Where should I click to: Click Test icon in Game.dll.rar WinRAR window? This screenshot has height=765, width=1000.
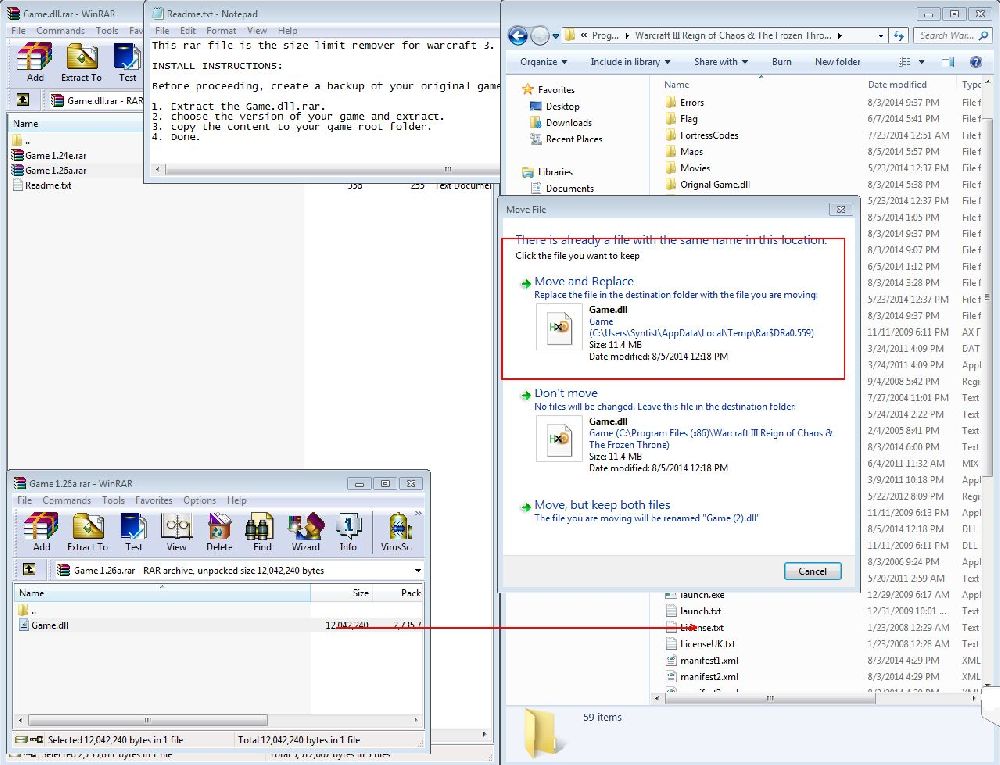127,63
